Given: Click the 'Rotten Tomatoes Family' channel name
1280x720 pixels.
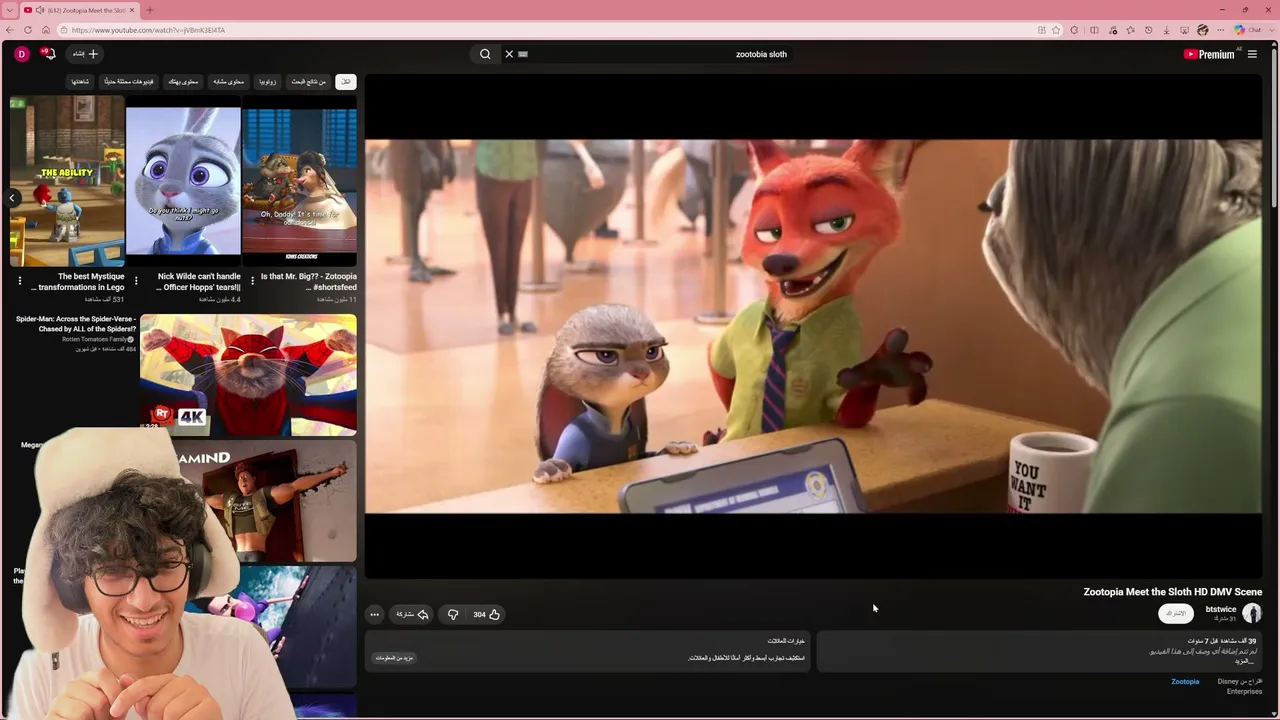Looking at the screenshot, I should click(94, 340).
